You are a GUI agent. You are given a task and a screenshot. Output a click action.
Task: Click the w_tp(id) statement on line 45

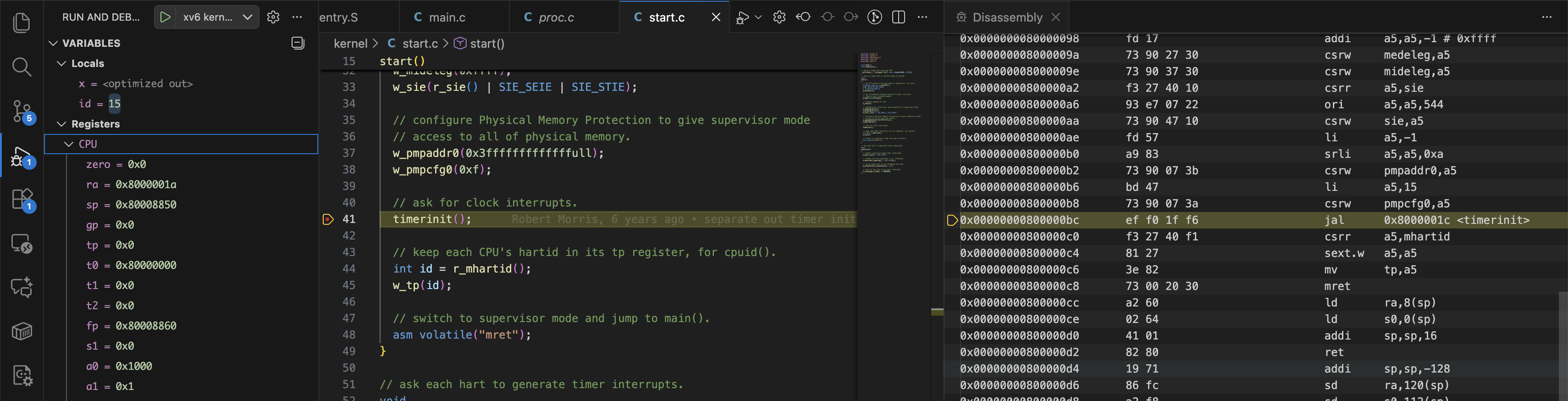tap(422, 285)
